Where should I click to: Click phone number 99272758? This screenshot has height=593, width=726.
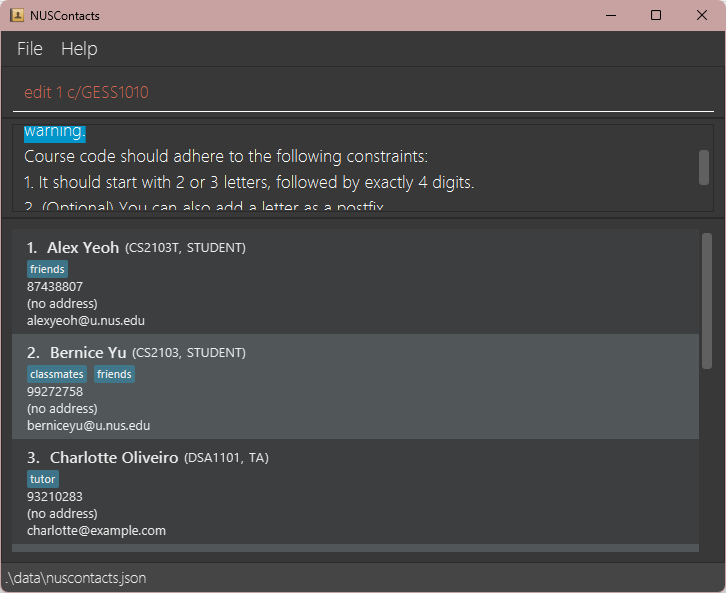click(x=55, y=392)
